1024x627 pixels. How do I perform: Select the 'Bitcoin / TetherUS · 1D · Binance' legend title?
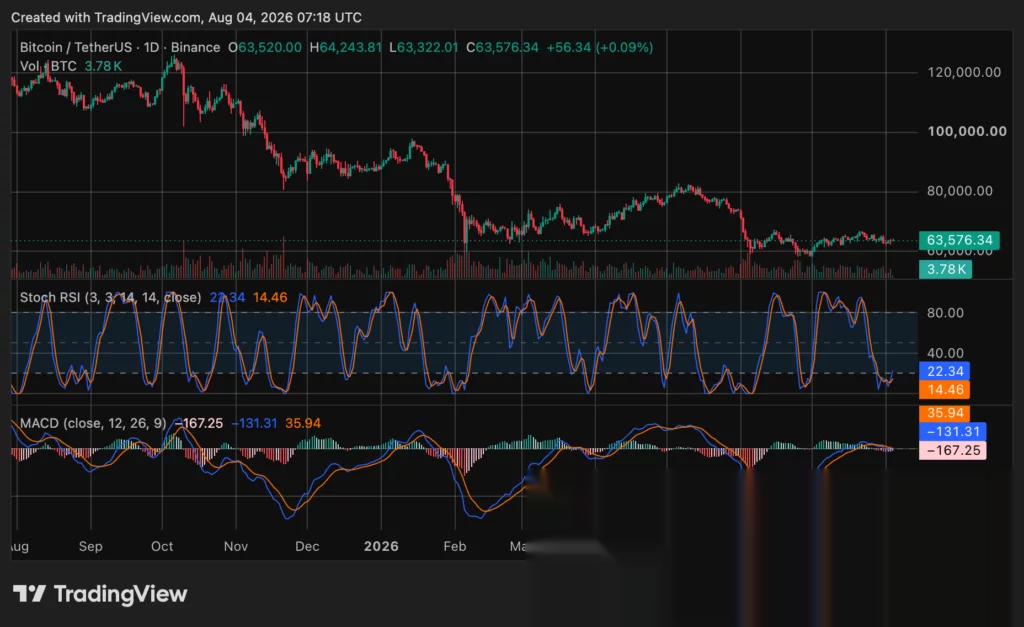(x=120, y=47)
